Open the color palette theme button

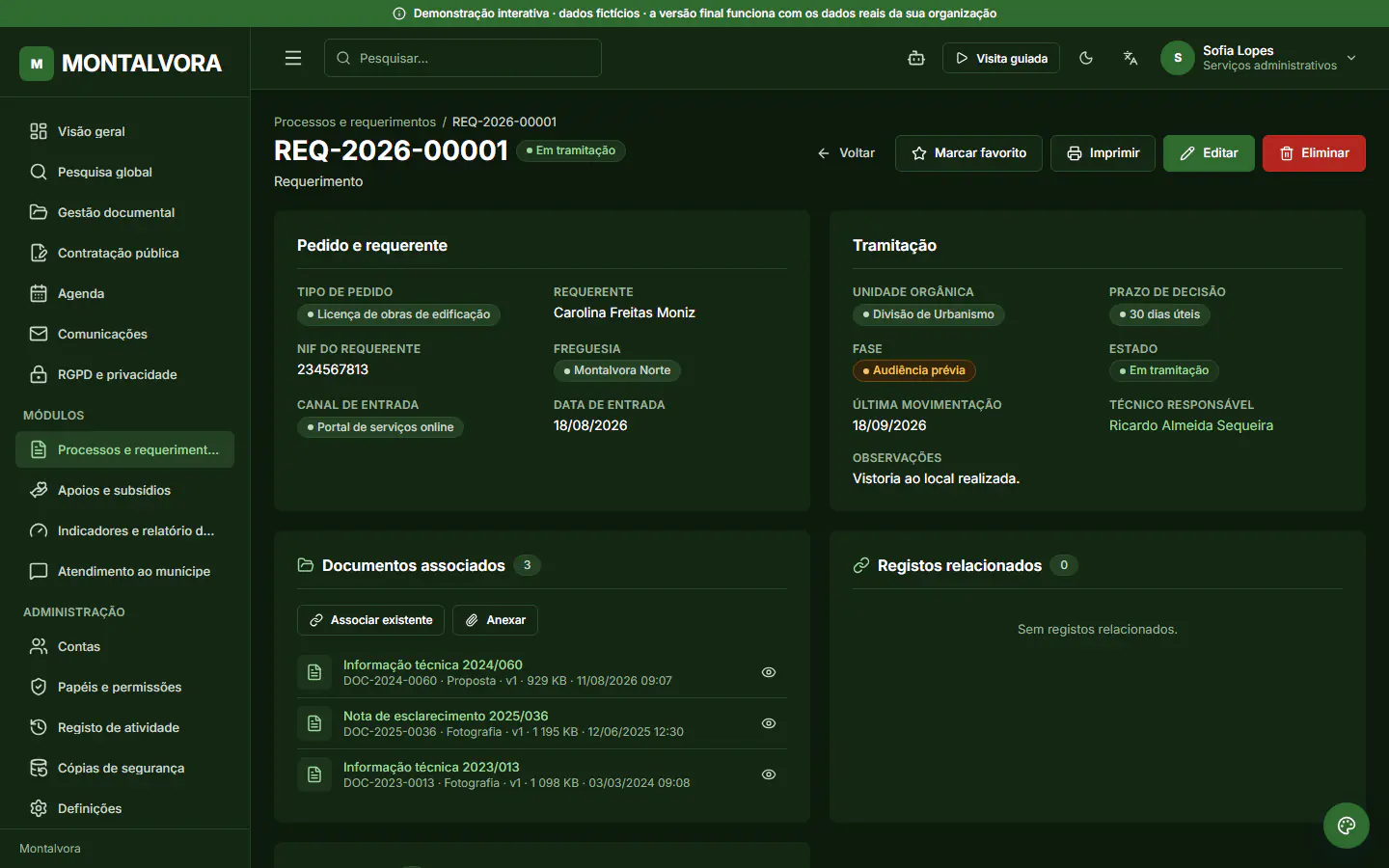pyautogui.click(x=1347, y=826)
